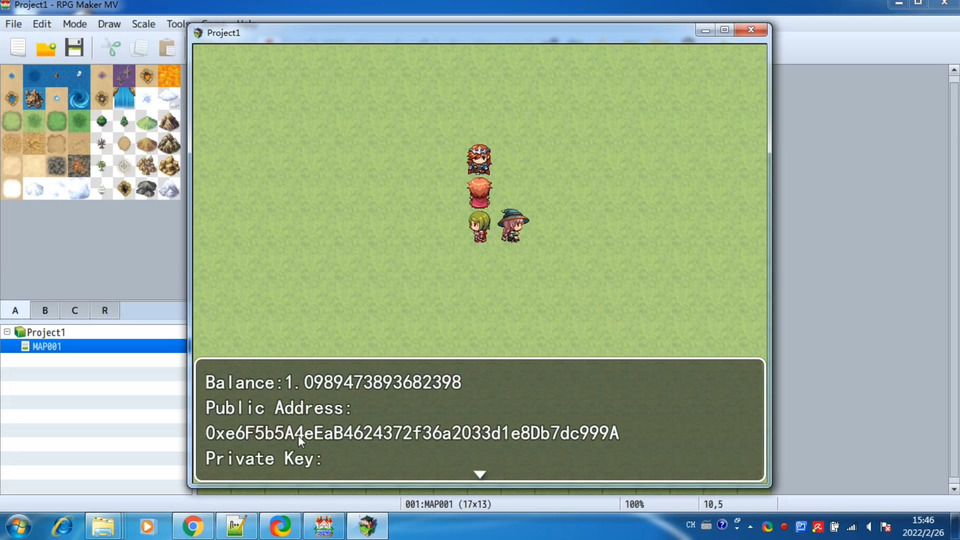Screen dimensions: 960x540
Task: Open the Windows Start menu
Action: coord(18,527)
